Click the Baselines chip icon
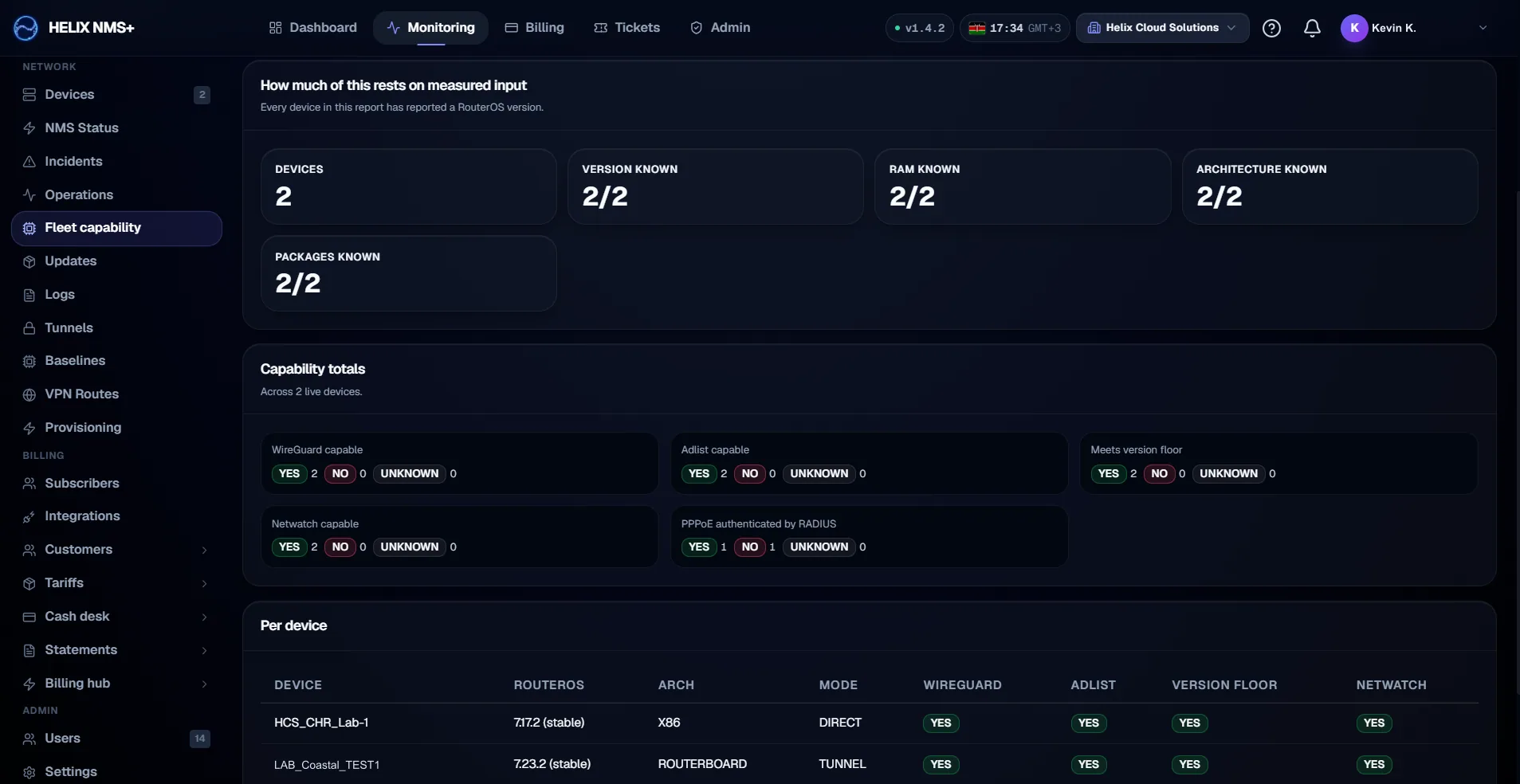The image size is (1520, 784). 29,361
